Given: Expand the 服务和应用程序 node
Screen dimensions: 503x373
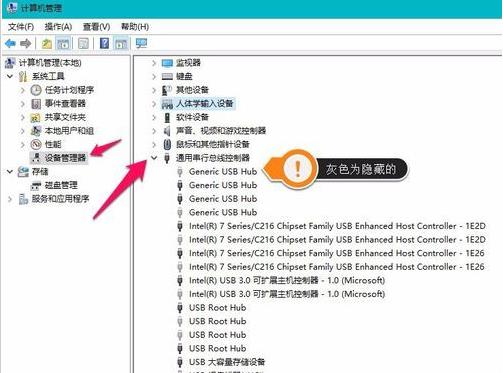Looking at the screenshot, I should [x=10, y=199].
